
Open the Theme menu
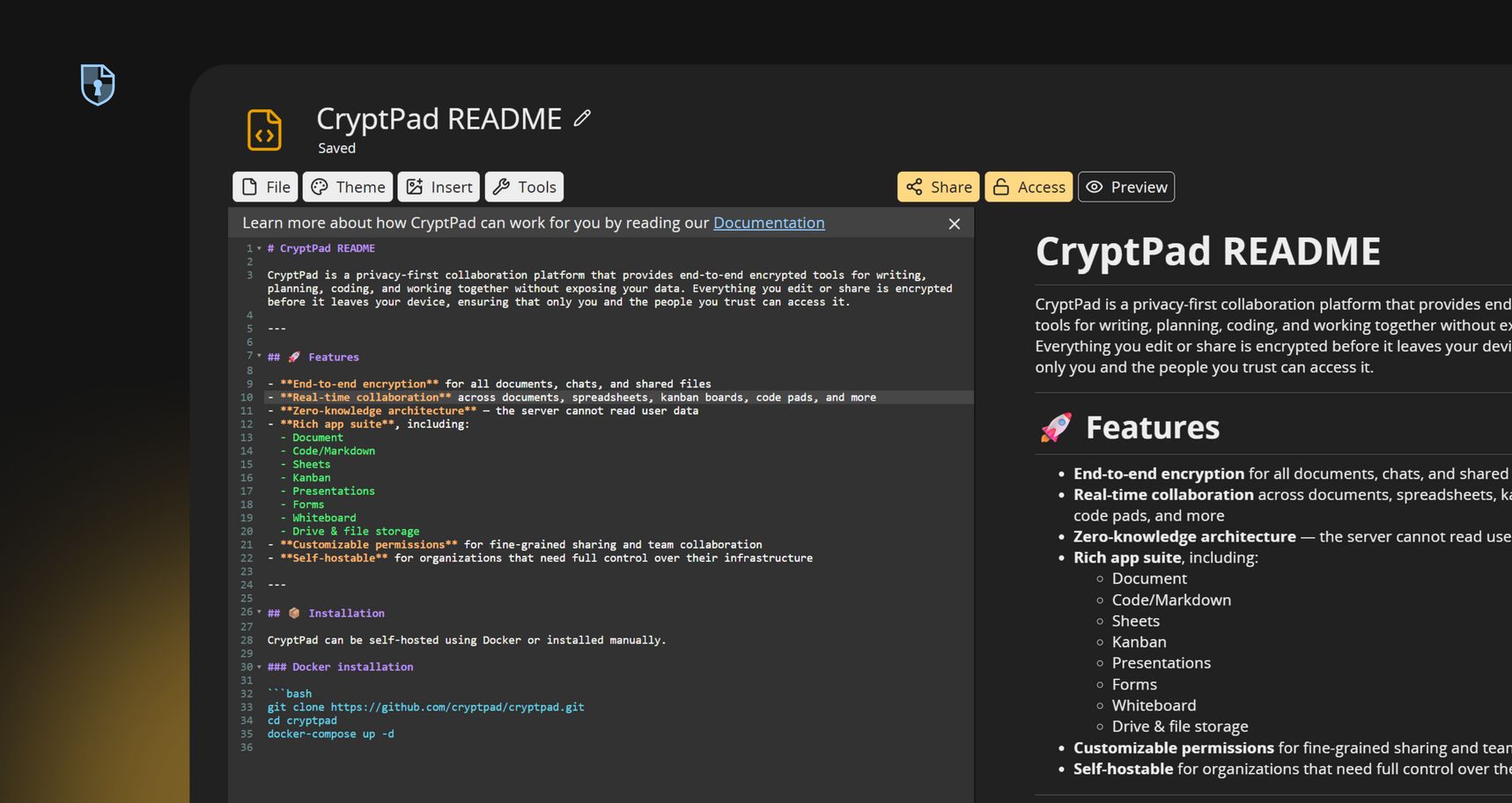348,187
